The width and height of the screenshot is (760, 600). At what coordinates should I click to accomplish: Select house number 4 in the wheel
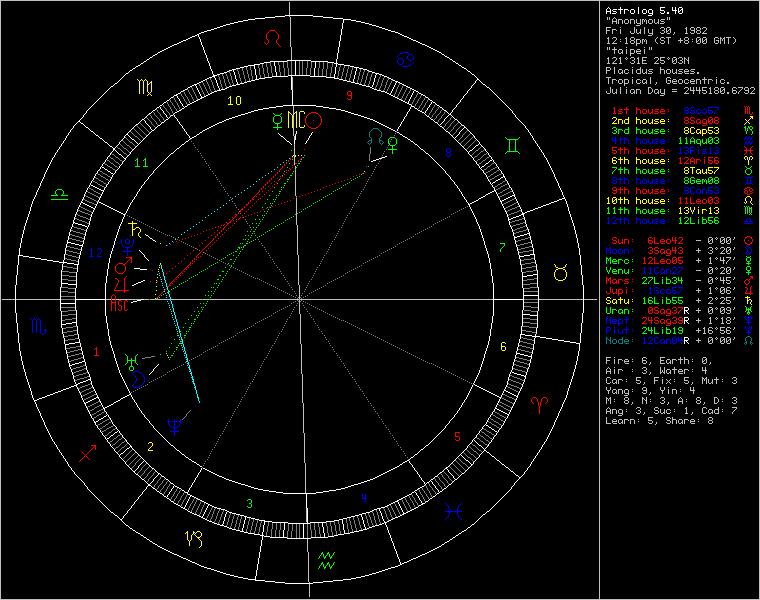[x=364, y=497]
